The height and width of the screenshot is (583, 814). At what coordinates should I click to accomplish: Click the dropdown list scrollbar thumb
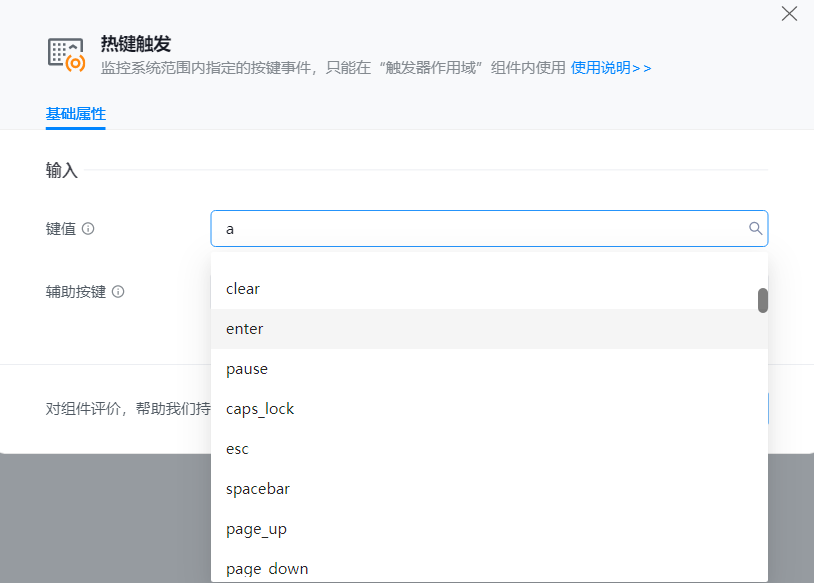pyautogui.click(x=763, y=300)
